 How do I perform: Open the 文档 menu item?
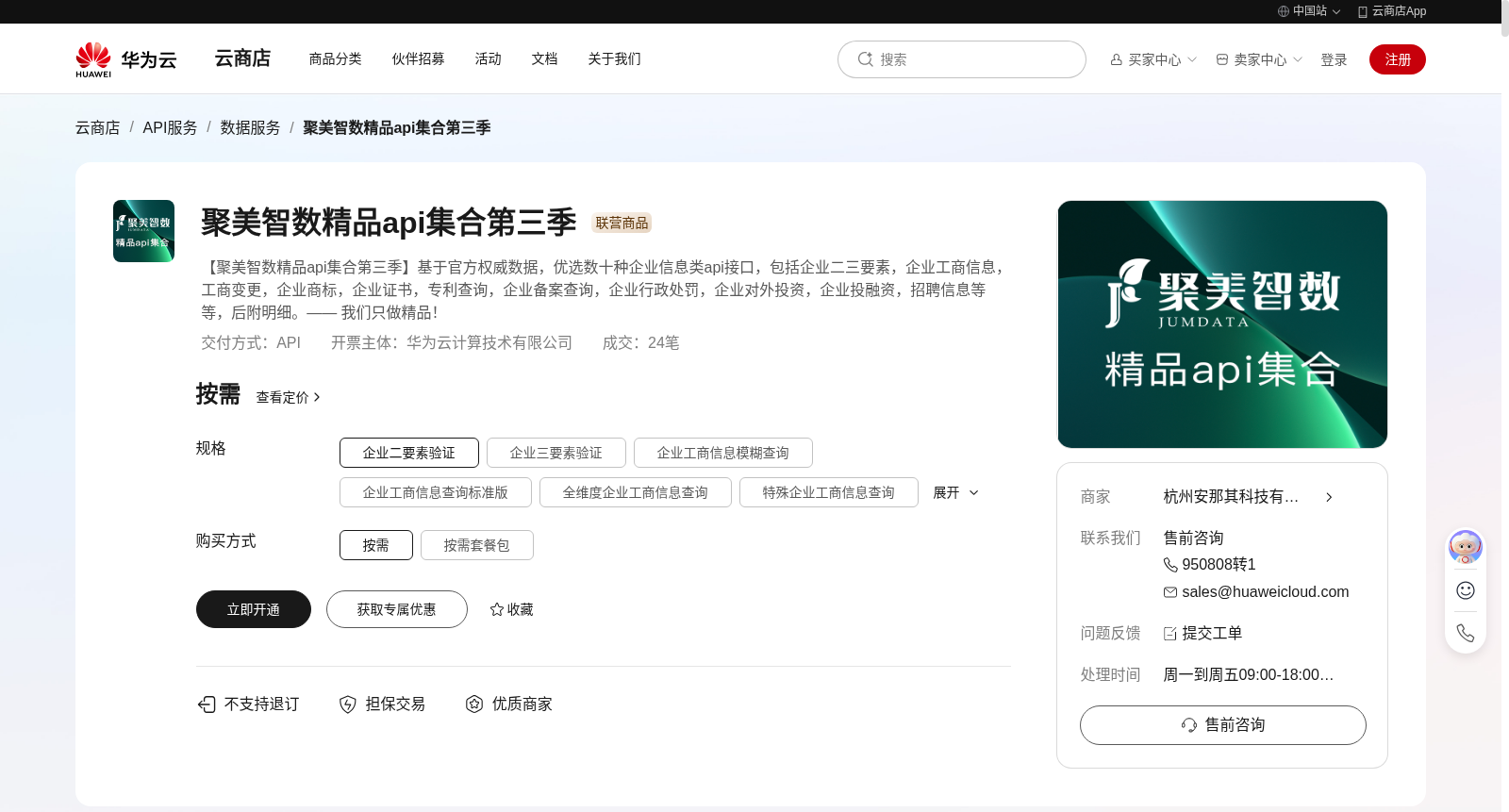[545, 58]
